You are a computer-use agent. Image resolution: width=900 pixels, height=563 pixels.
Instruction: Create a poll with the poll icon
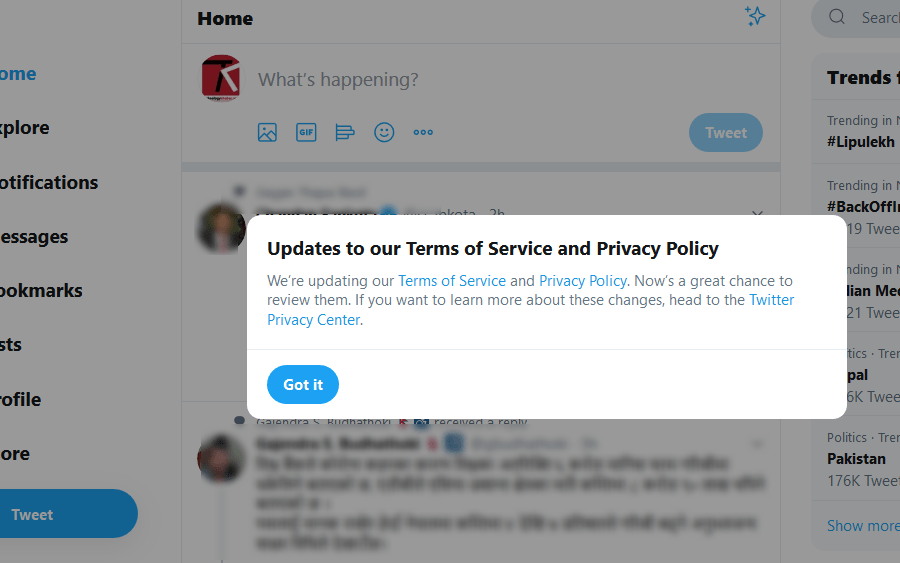(345, 132)
